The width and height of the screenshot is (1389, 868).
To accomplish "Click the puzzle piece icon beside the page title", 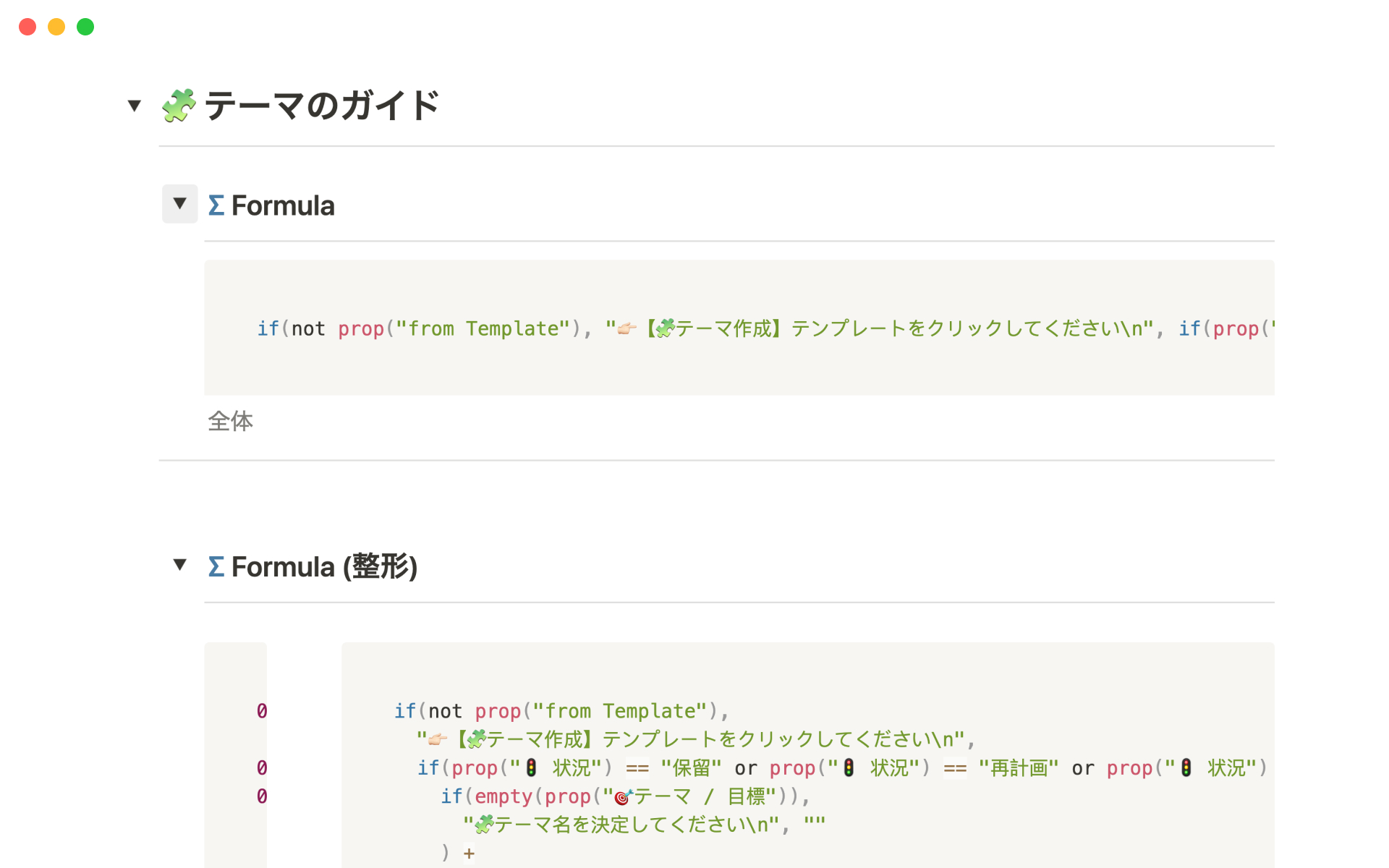I will pyautogui.click(x=178, y=106).
